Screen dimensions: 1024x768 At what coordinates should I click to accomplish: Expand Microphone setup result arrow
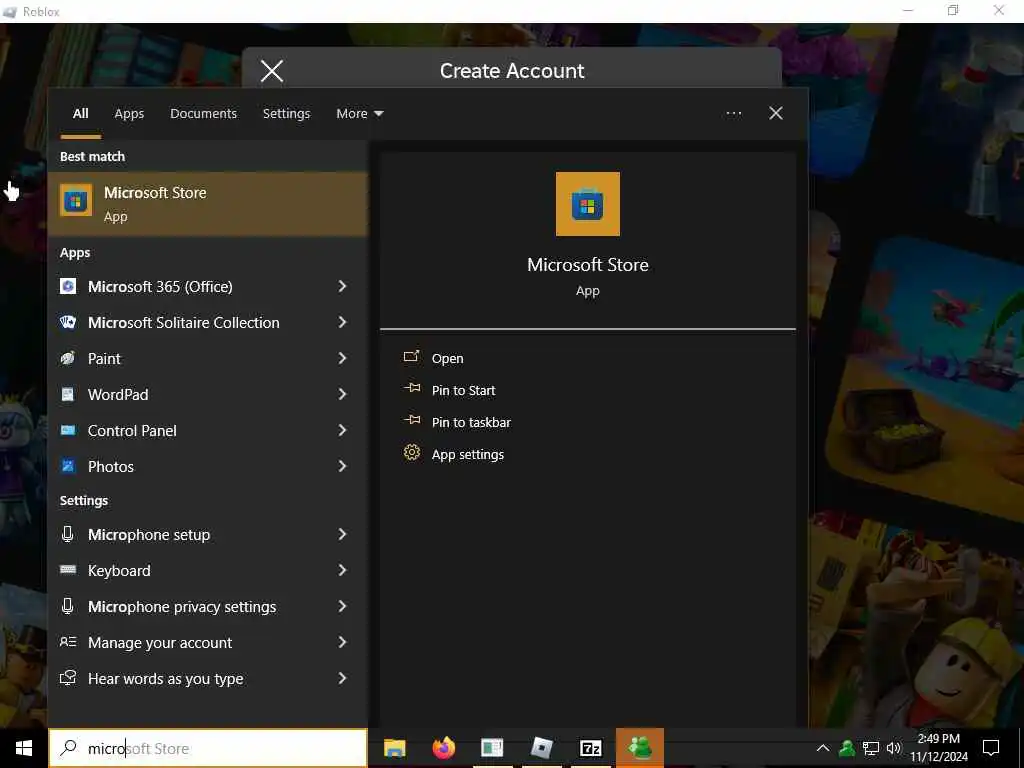pos(342,534)
